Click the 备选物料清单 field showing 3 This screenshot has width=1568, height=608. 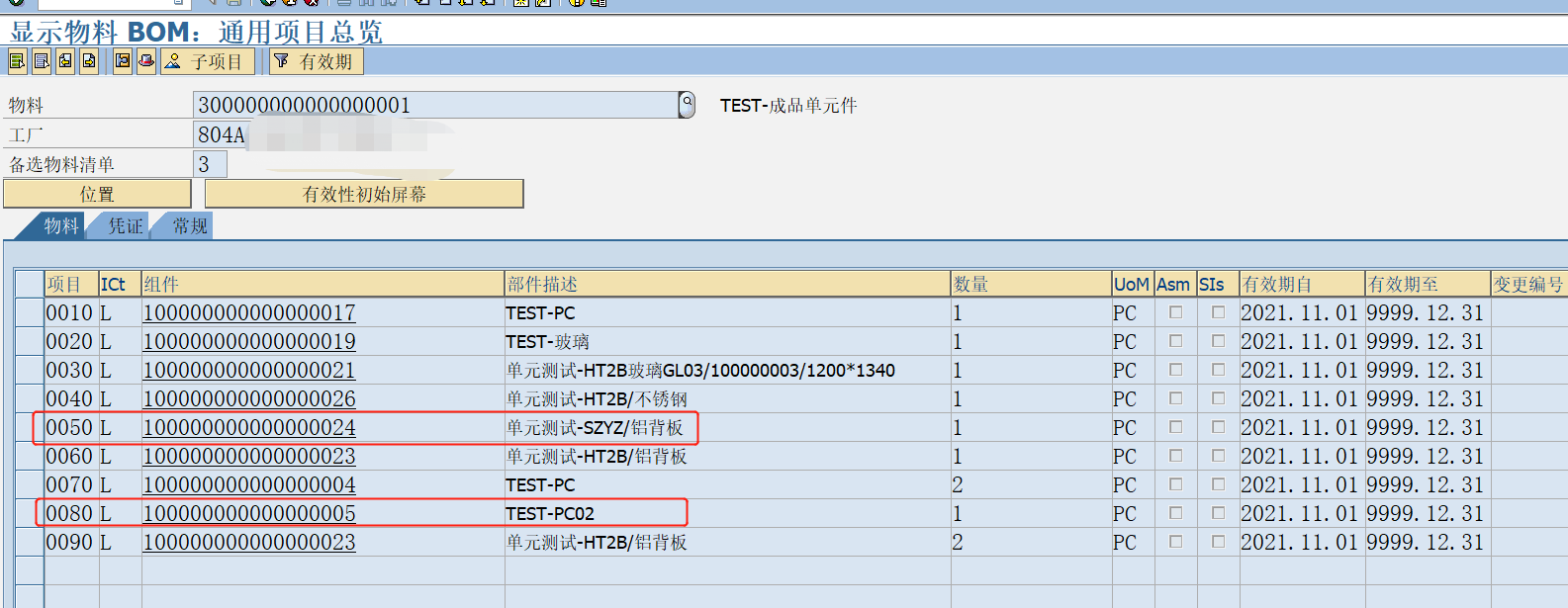210,164
